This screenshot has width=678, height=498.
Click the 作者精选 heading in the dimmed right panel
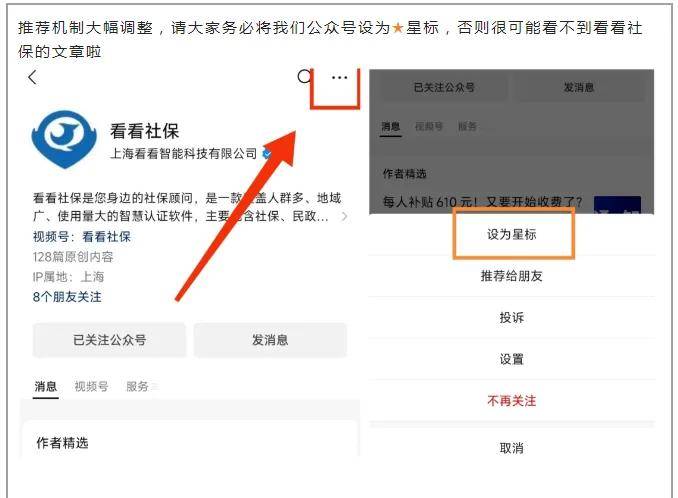[x=404, y=174]
